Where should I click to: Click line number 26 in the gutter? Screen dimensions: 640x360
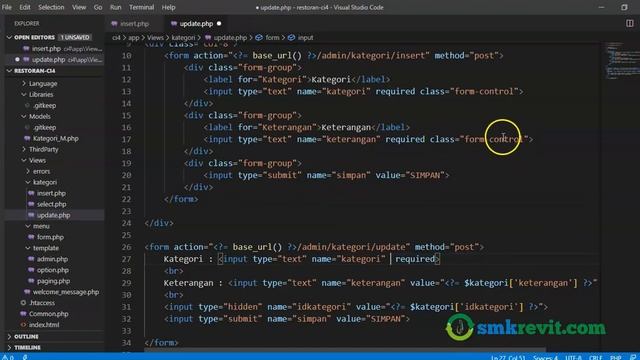(127, 247)
